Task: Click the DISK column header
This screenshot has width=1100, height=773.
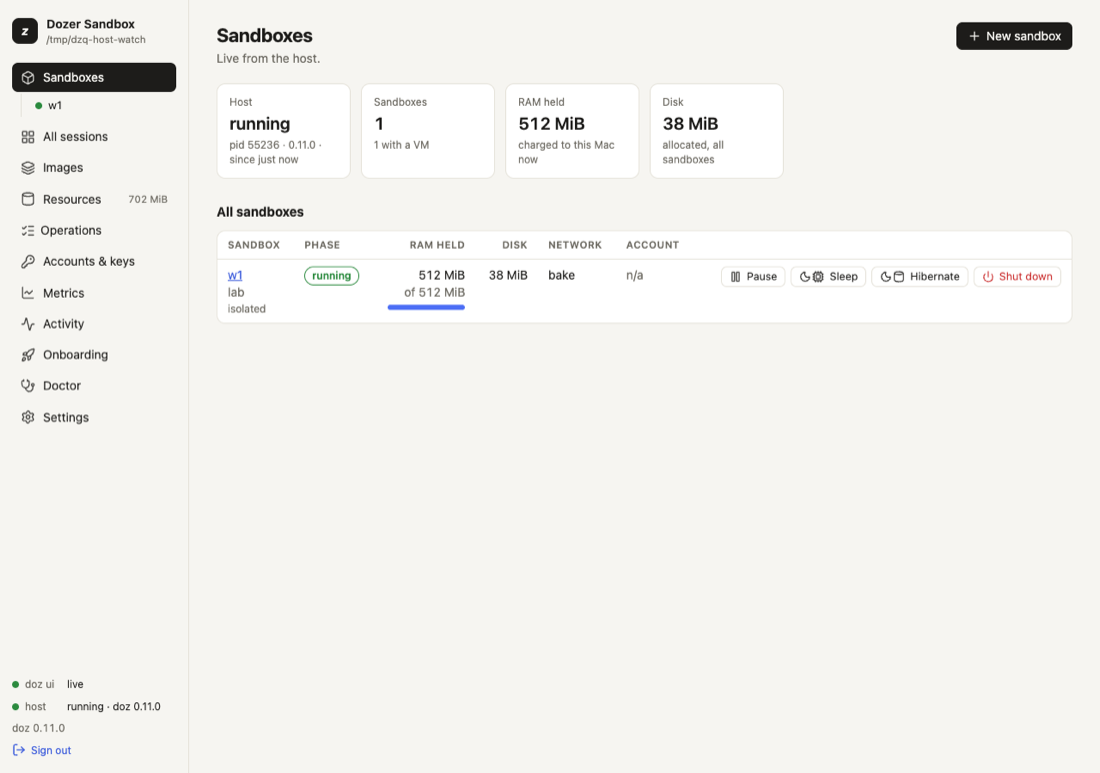Action: [514, 245]
